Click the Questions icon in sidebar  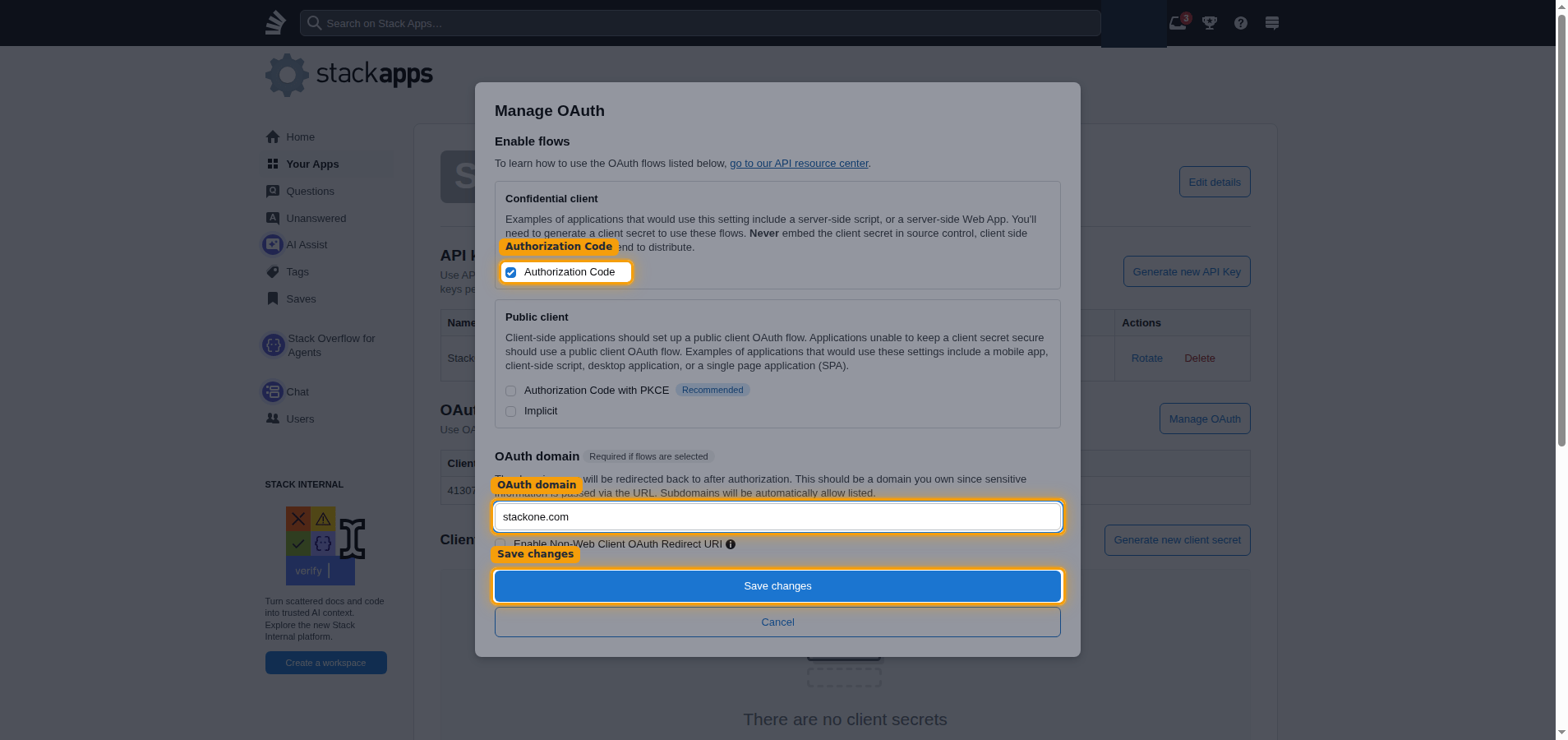point(273,191)
